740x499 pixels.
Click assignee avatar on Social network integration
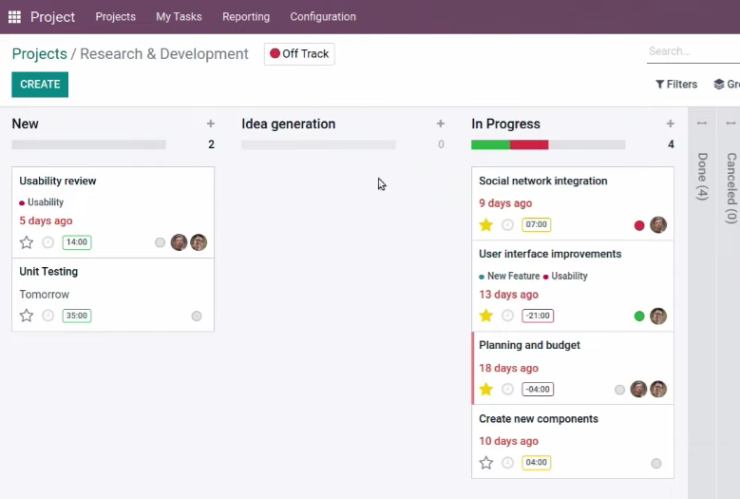coord(658,225)
